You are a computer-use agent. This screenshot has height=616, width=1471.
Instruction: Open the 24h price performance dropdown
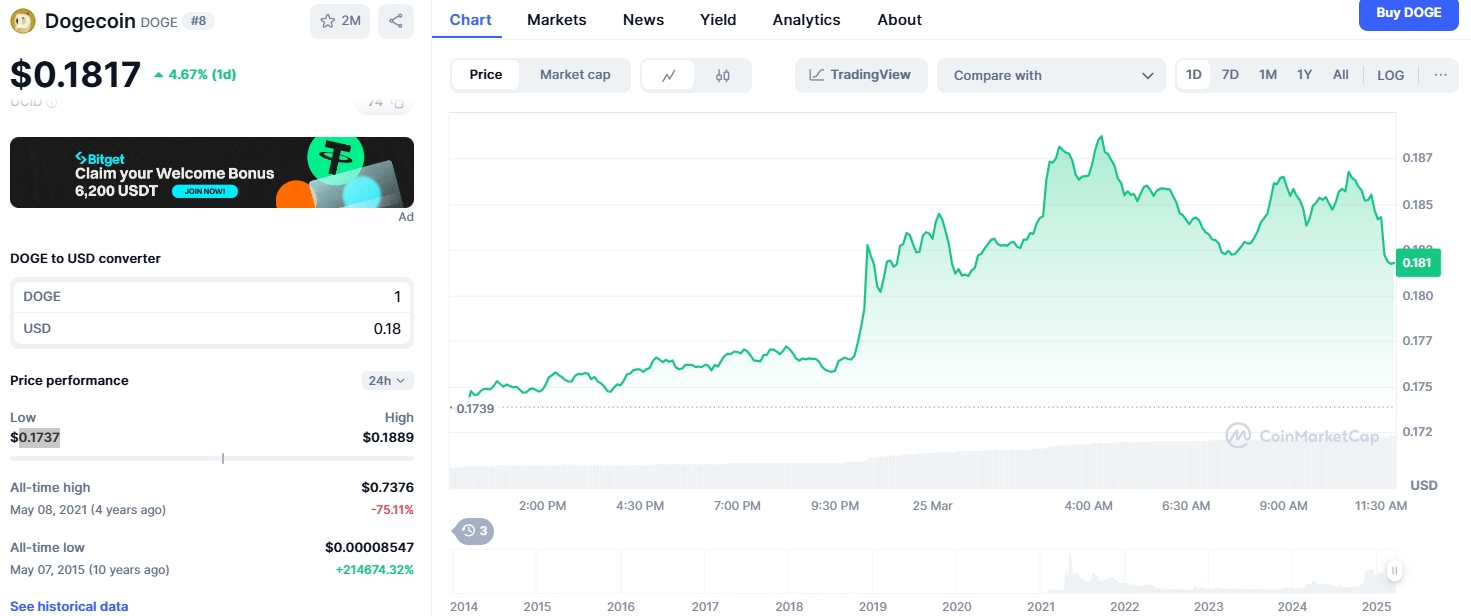pos(387,380)
